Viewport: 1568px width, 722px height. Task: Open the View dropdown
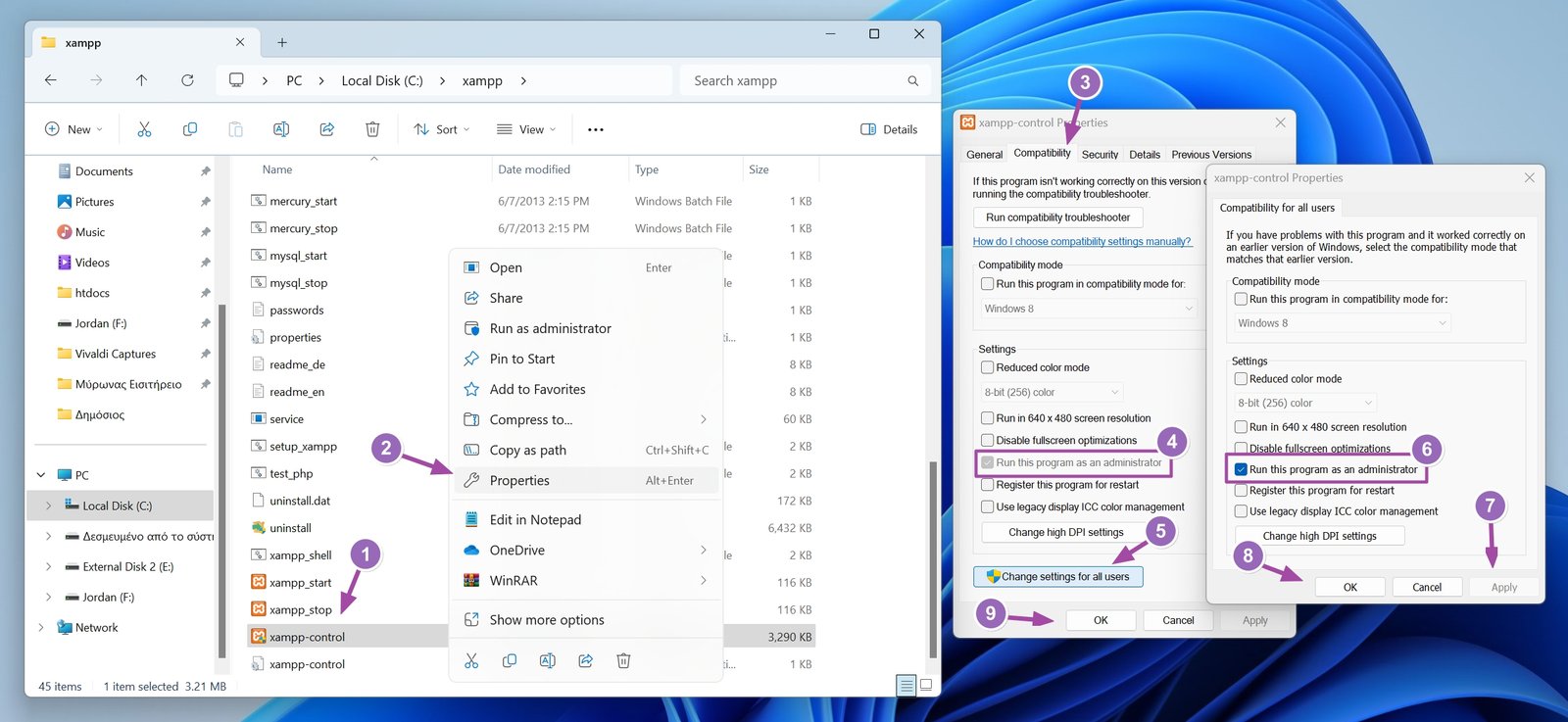click(x=526, y=129)
